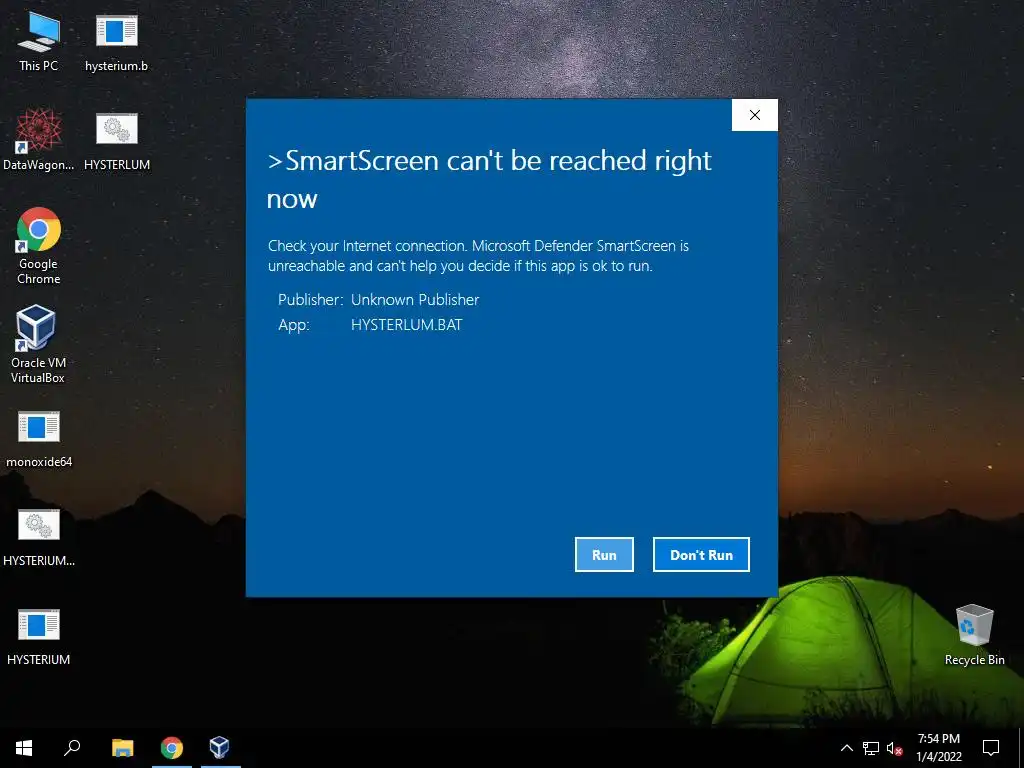The image size is (1024, 768).
Task: Select the This PC desktop icon
Action: click(x=39, y=42)
